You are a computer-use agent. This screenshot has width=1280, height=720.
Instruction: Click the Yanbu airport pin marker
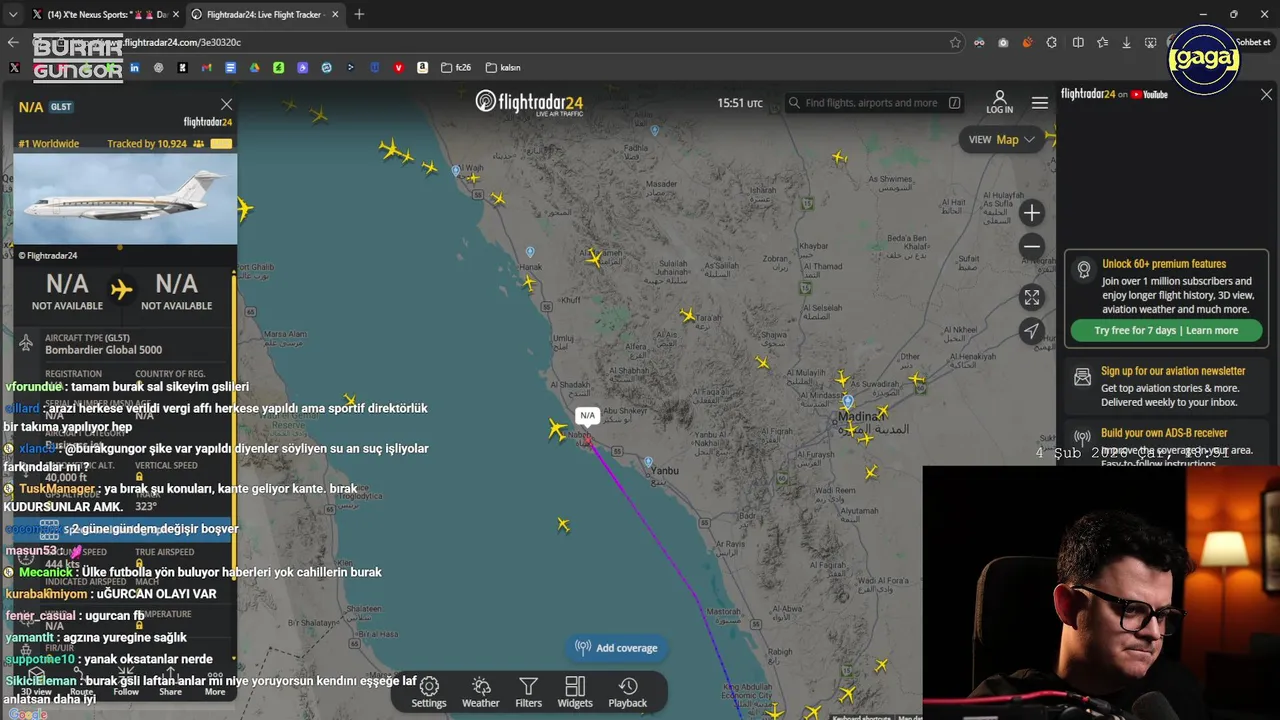(x=648, y=463)
